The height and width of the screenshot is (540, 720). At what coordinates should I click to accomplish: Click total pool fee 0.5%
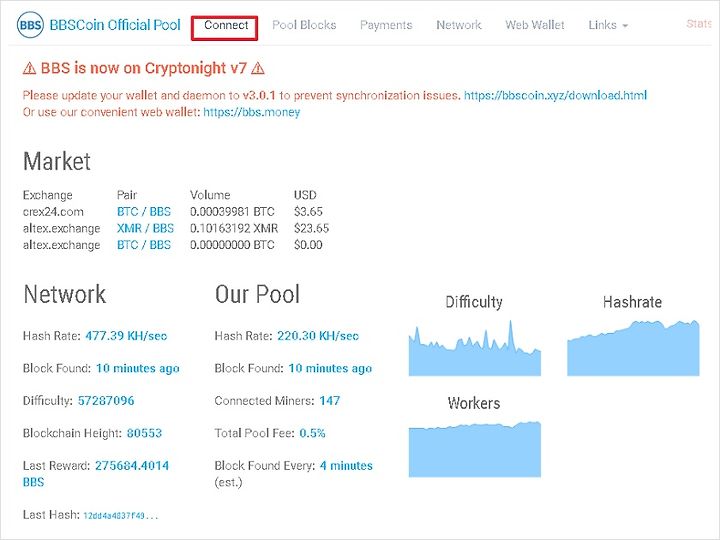[312, 433]
